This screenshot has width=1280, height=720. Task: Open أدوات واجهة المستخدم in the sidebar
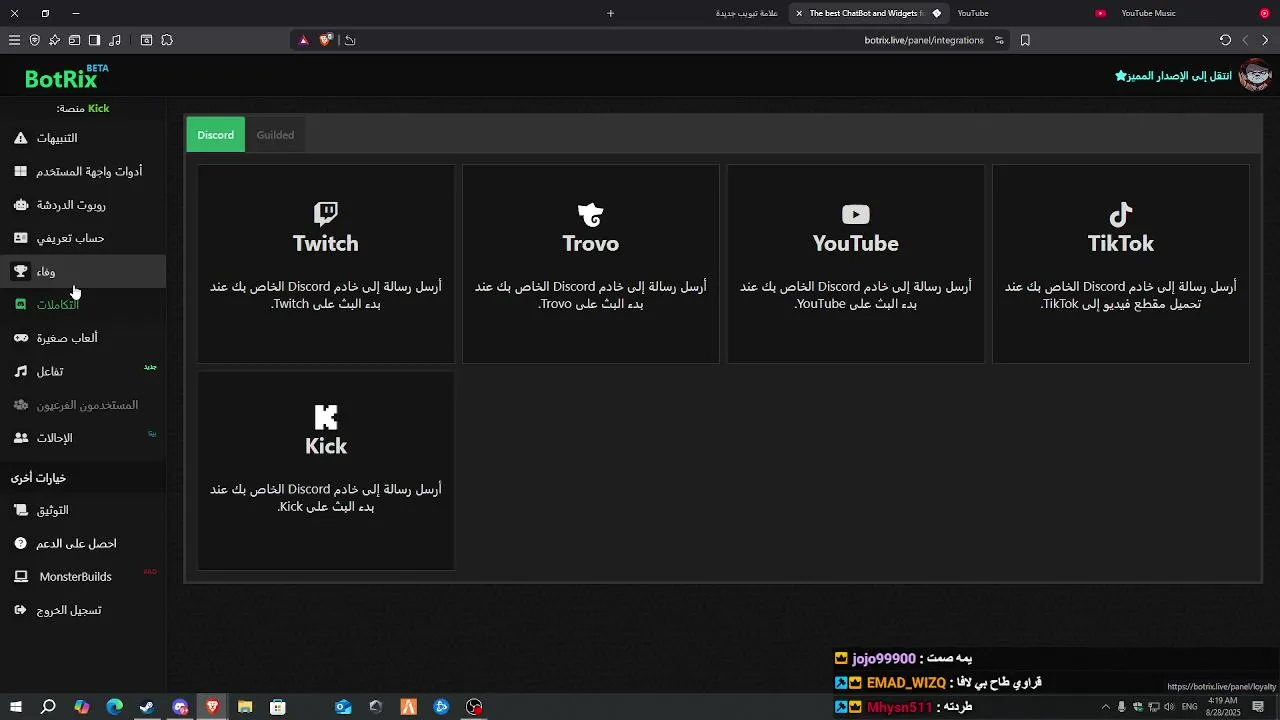tap(83, 171)
